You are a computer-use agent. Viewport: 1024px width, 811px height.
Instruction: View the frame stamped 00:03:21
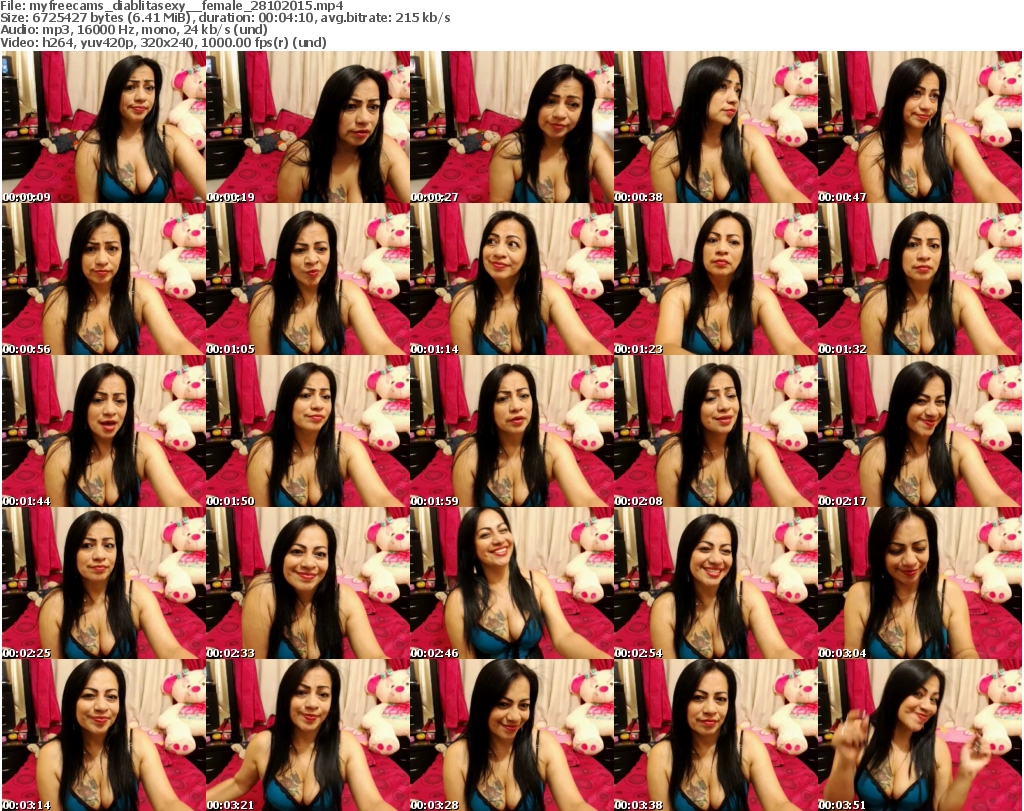308,735
